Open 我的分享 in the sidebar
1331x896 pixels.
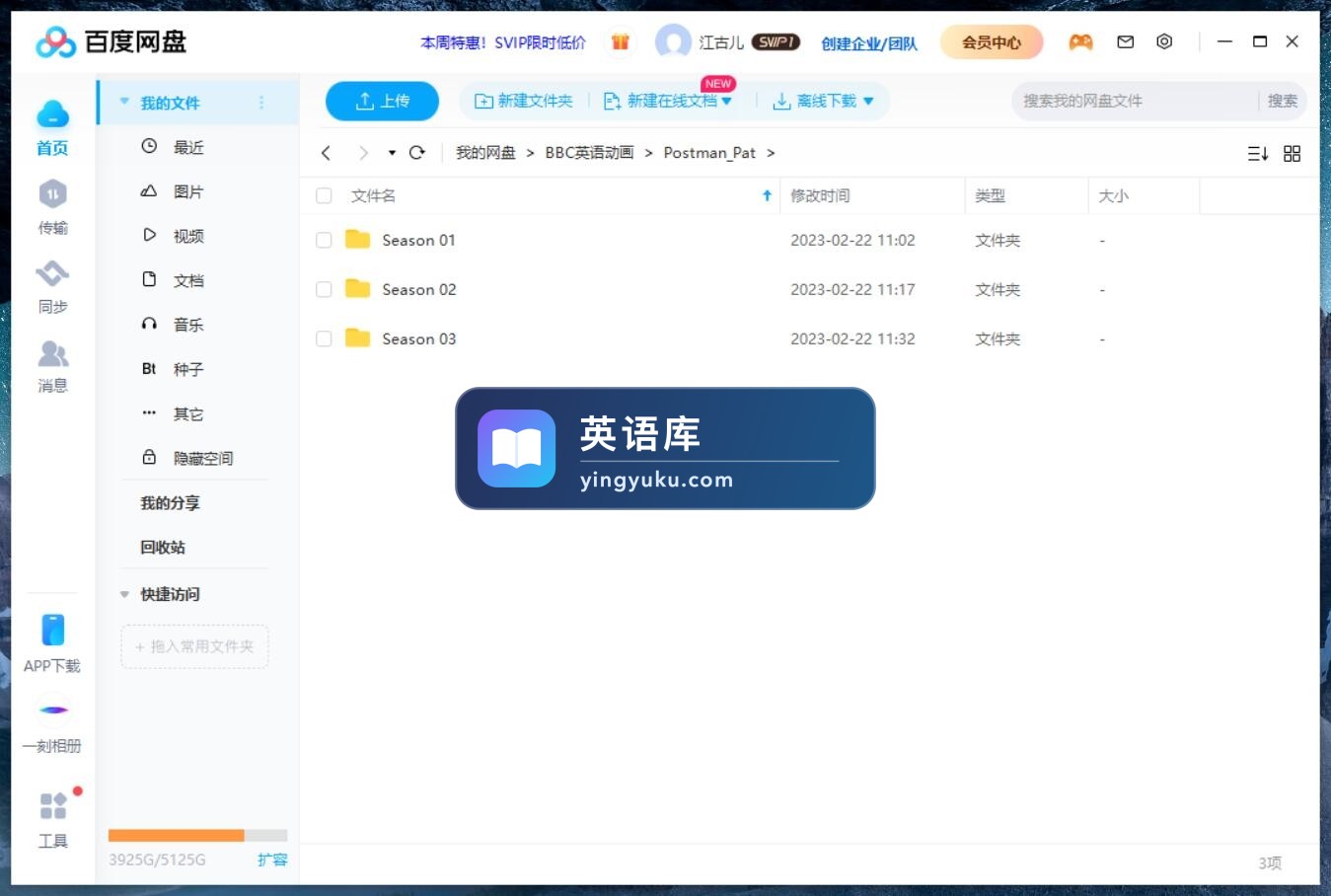[x=170, y=502]
